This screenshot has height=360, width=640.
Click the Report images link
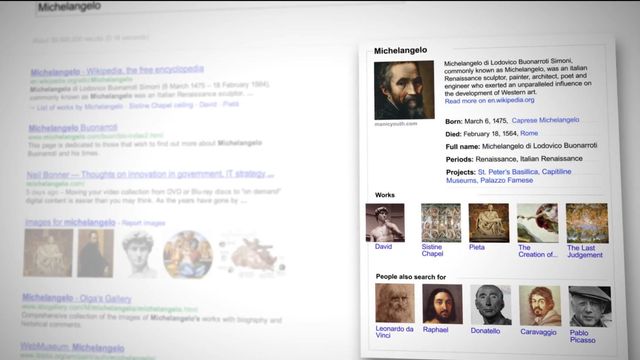coord(143,223)
